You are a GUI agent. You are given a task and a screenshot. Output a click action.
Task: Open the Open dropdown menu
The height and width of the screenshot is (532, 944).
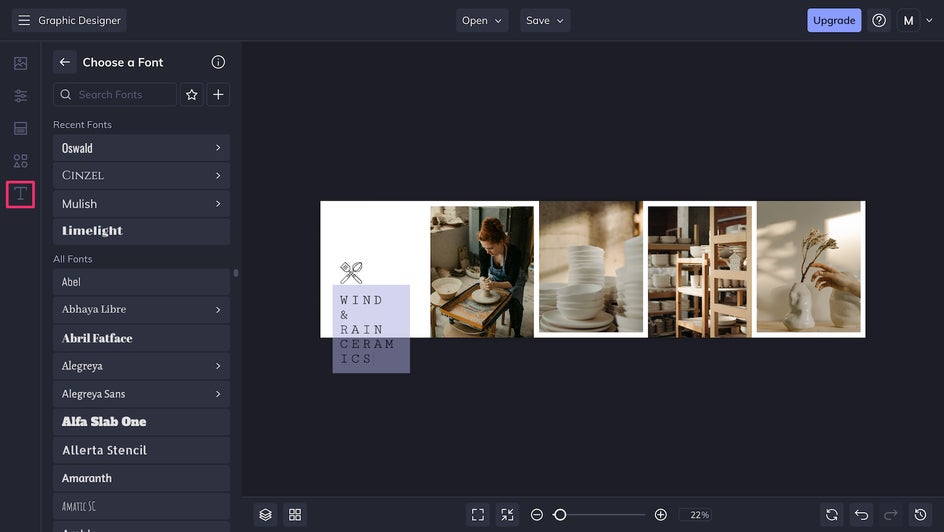tap(482, 20)
